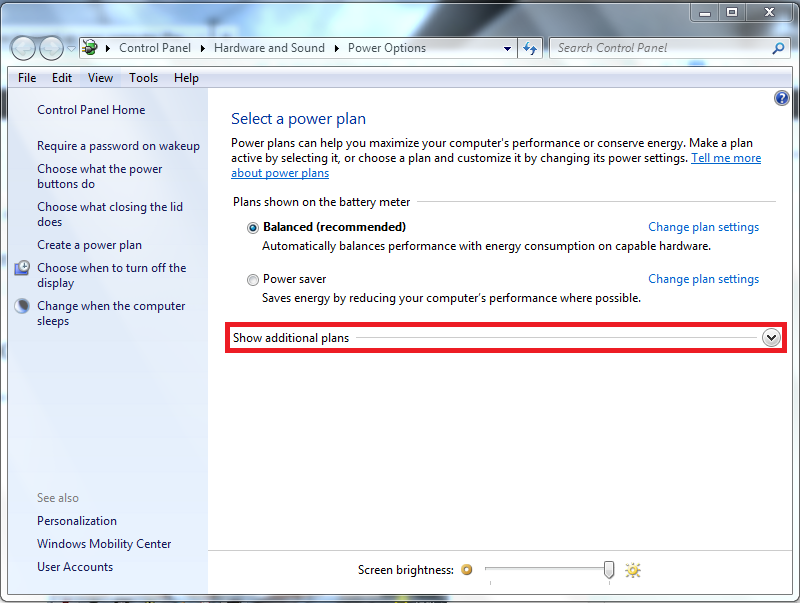Open the address bar history dropdown
This screenshot has width=800, height=603.
click(x=507, y=48)
